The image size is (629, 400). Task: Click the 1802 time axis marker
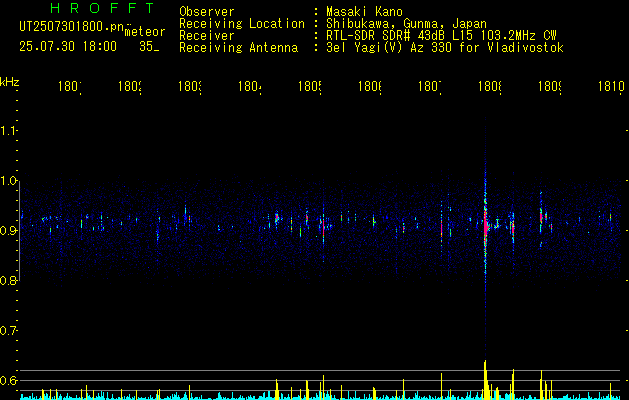tap(130, 86)
